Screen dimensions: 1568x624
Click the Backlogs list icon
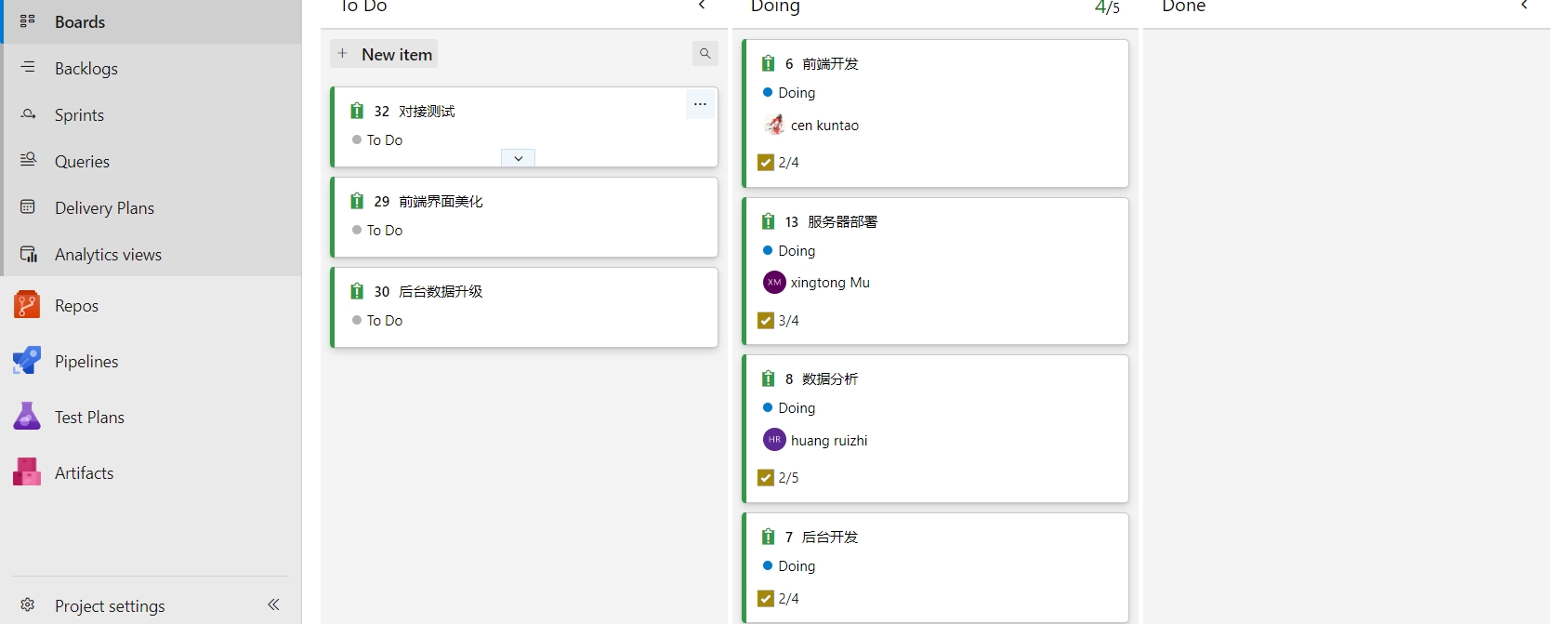pos(28,67)
